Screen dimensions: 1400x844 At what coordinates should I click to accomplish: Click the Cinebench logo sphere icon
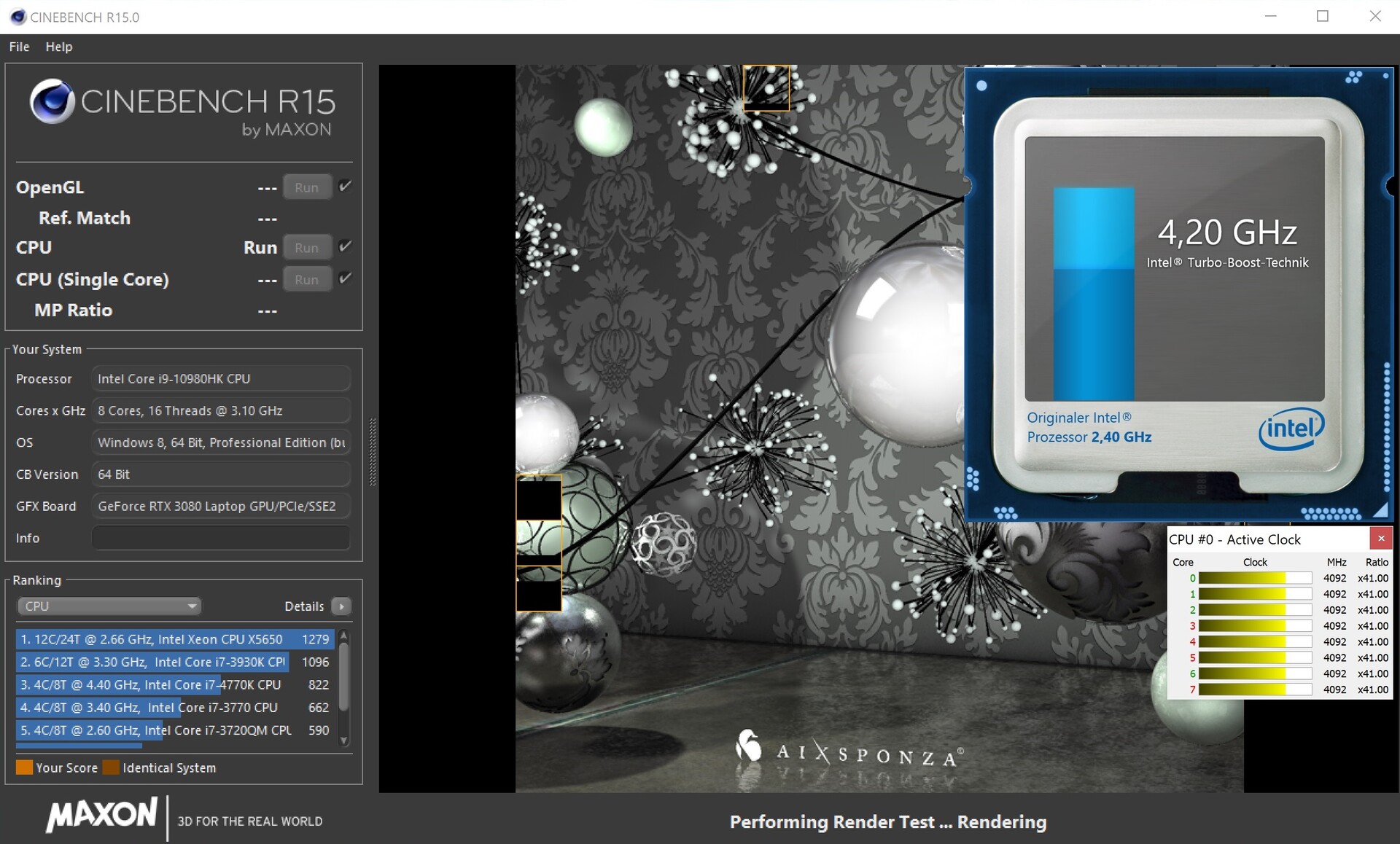pyautogui.click(x=52, y=101)
